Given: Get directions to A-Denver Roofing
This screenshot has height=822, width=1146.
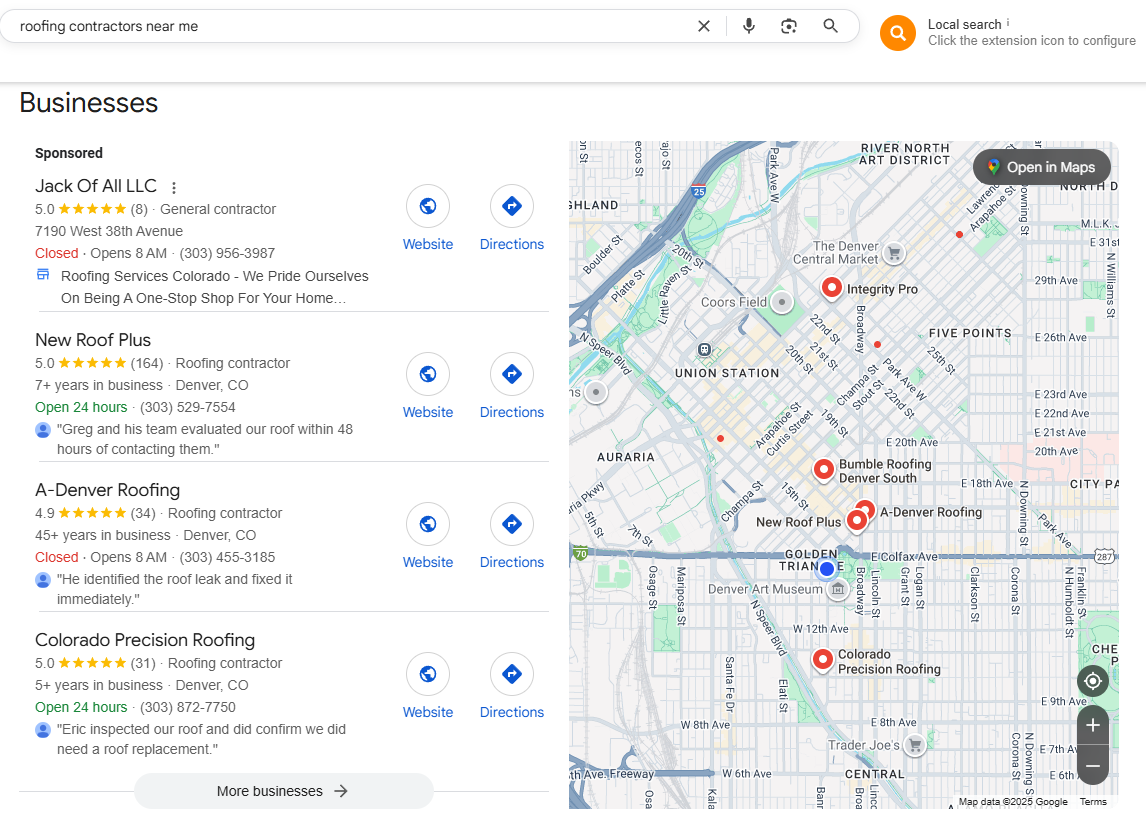Looking at the screenshot, I should (512, 524).
